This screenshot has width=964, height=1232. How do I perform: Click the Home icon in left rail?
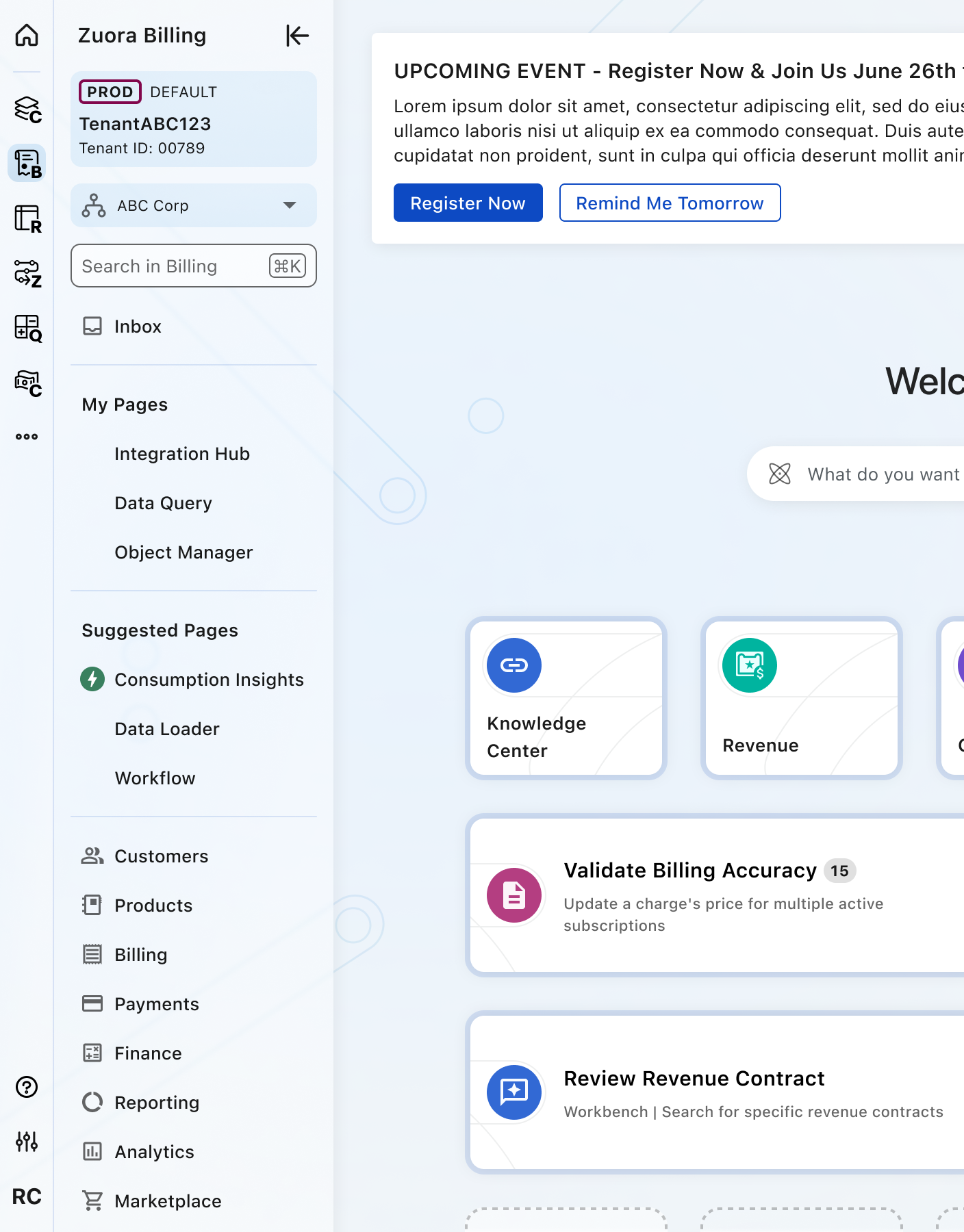tap(27, 35)
